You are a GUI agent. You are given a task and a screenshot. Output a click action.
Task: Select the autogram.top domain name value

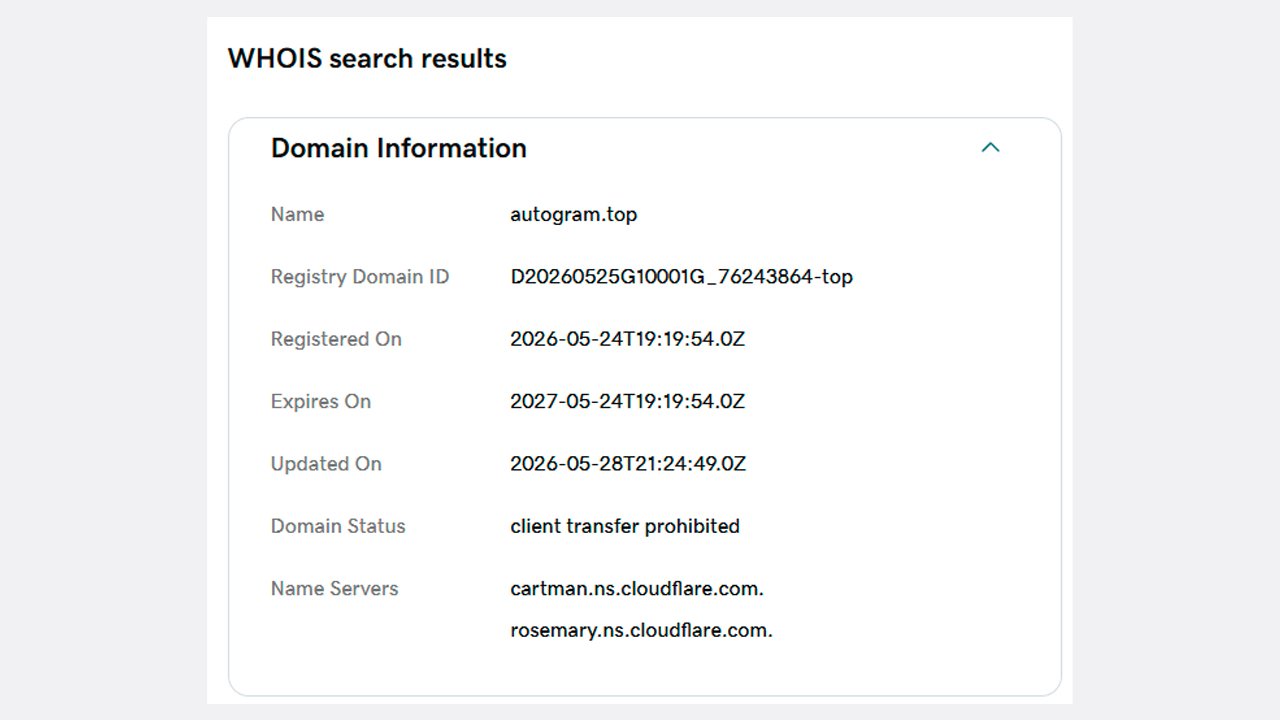point(573,214)
